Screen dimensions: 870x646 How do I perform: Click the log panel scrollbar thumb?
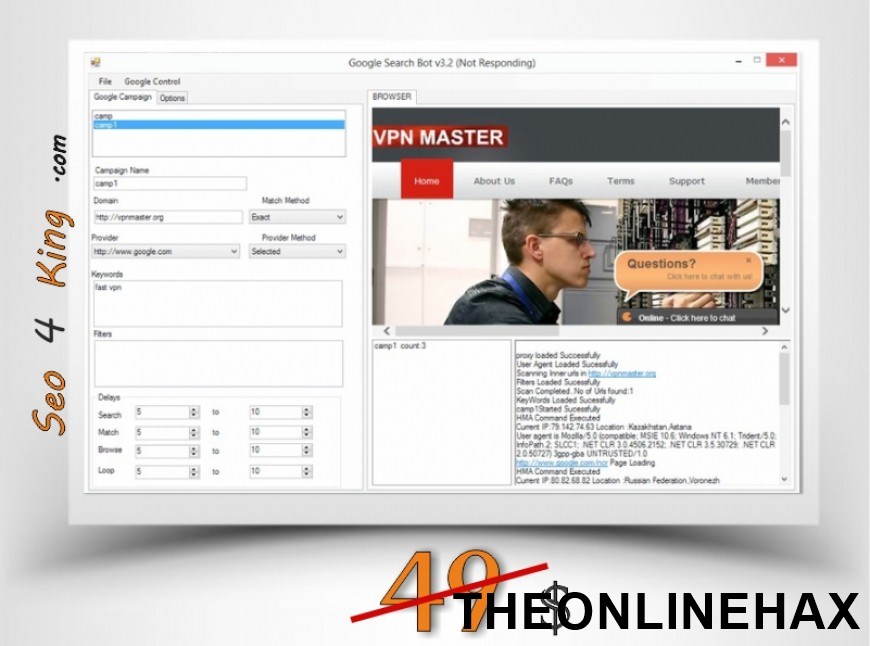(x=784, y=379)
